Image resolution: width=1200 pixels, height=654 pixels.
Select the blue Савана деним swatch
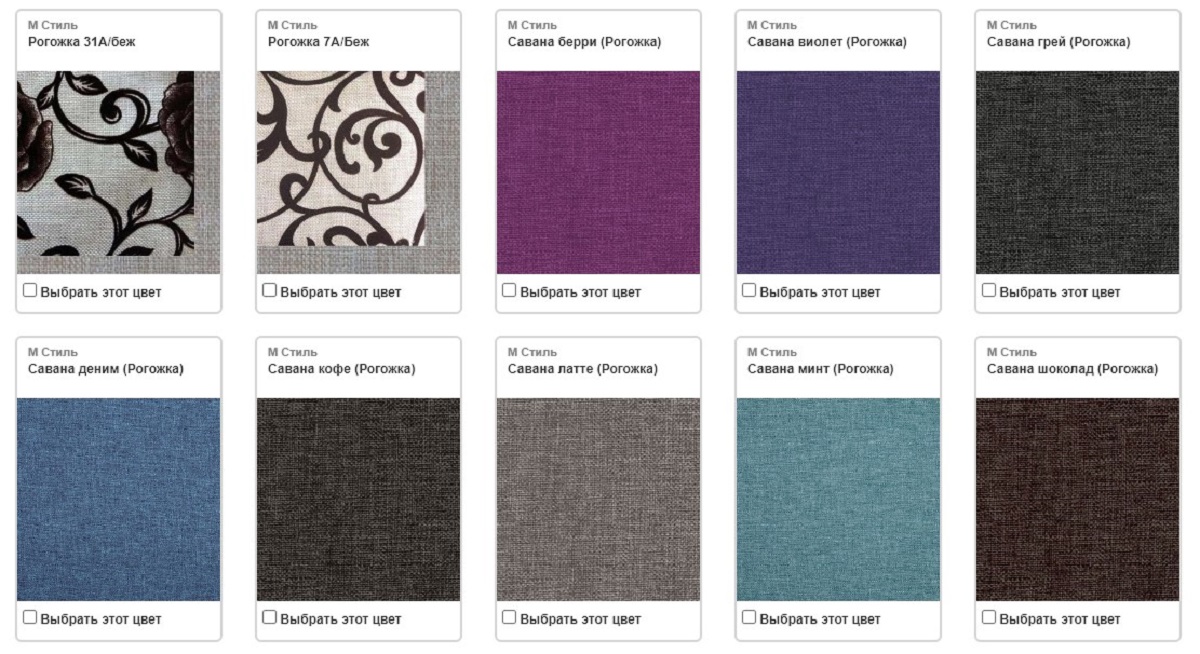click(x=119, y=499)
